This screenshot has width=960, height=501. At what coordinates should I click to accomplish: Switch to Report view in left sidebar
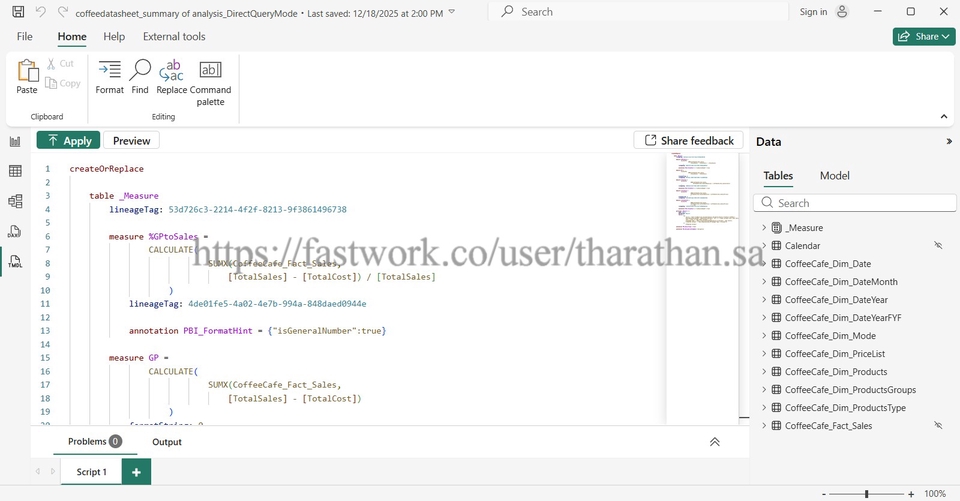[x=15, y=142]
